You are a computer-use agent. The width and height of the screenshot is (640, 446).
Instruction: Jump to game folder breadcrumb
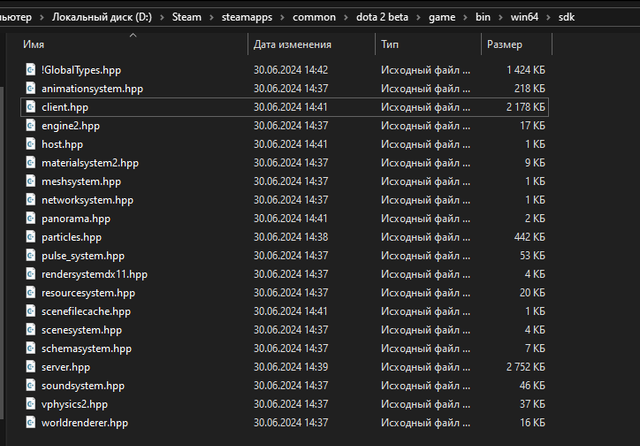[442, 17]
